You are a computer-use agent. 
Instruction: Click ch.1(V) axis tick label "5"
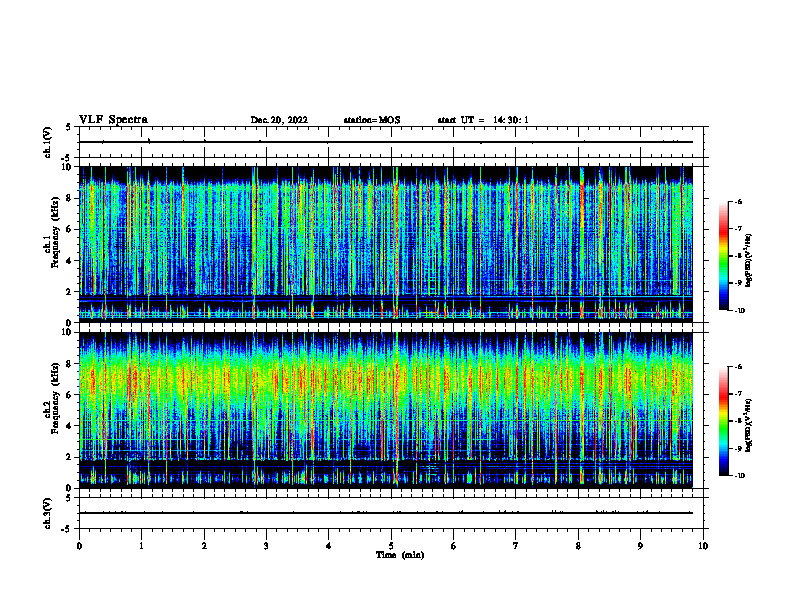click(69, 127)
